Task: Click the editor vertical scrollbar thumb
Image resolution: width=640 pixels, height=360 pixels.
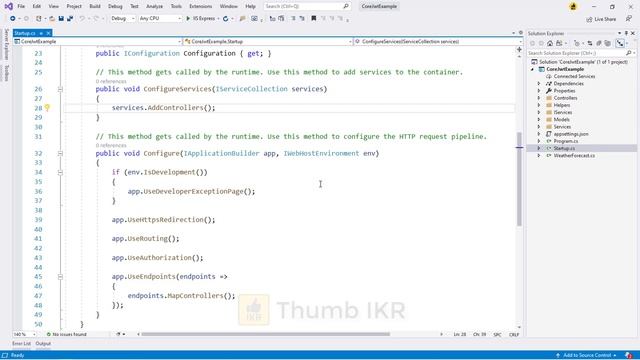Action: click(x=519, y=179)
